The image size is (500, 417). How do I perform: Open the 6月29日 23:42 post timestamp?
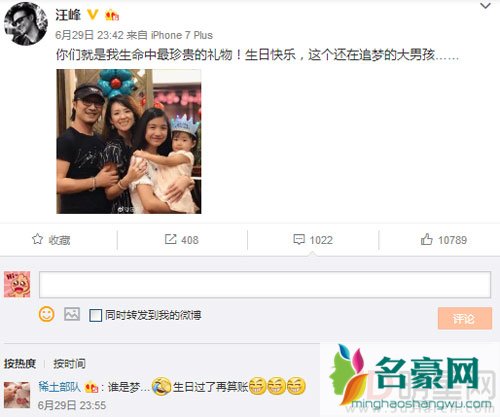click(89, 35)
